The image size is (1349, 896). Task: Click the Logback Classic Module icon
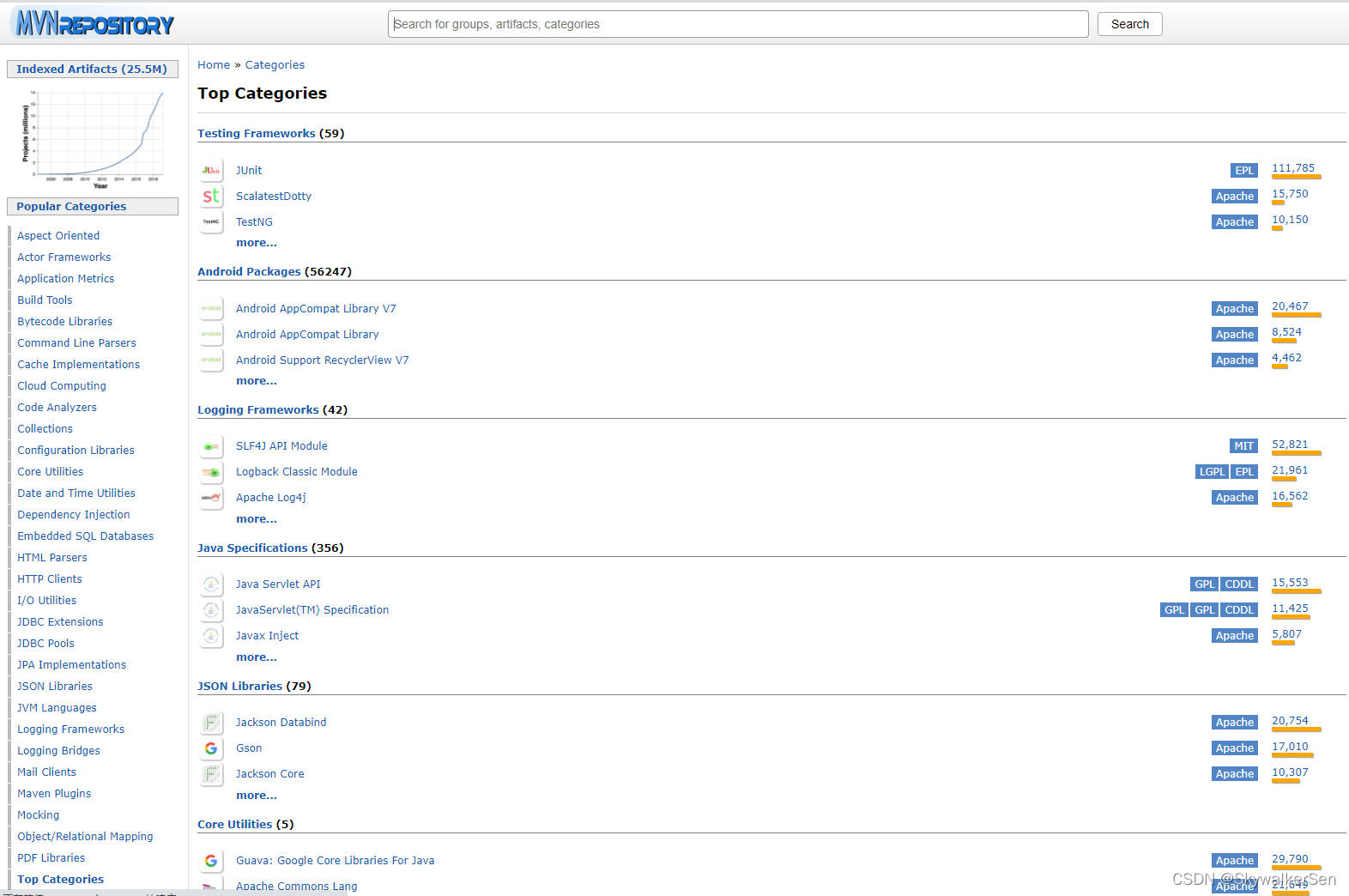click(x=211, y=472)
